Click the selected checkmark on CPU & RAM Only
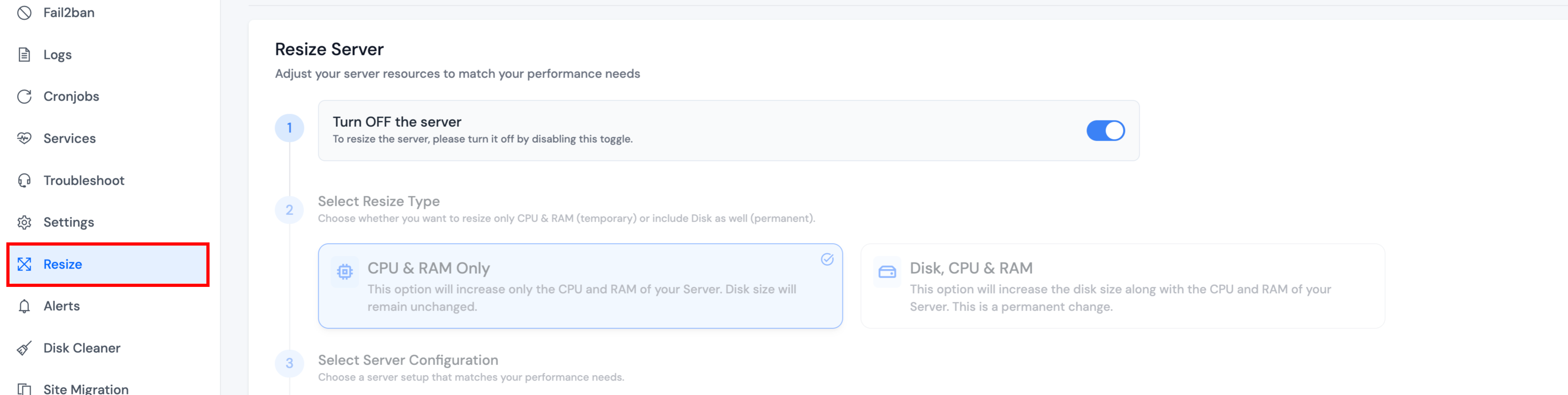1568x395 pixels. click(826, 259)
